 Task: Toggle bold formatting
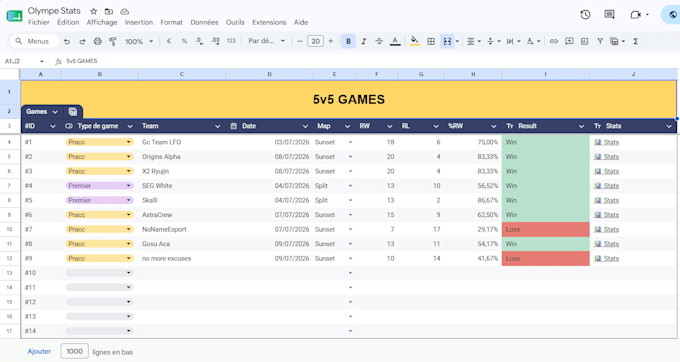pos(348,41)
